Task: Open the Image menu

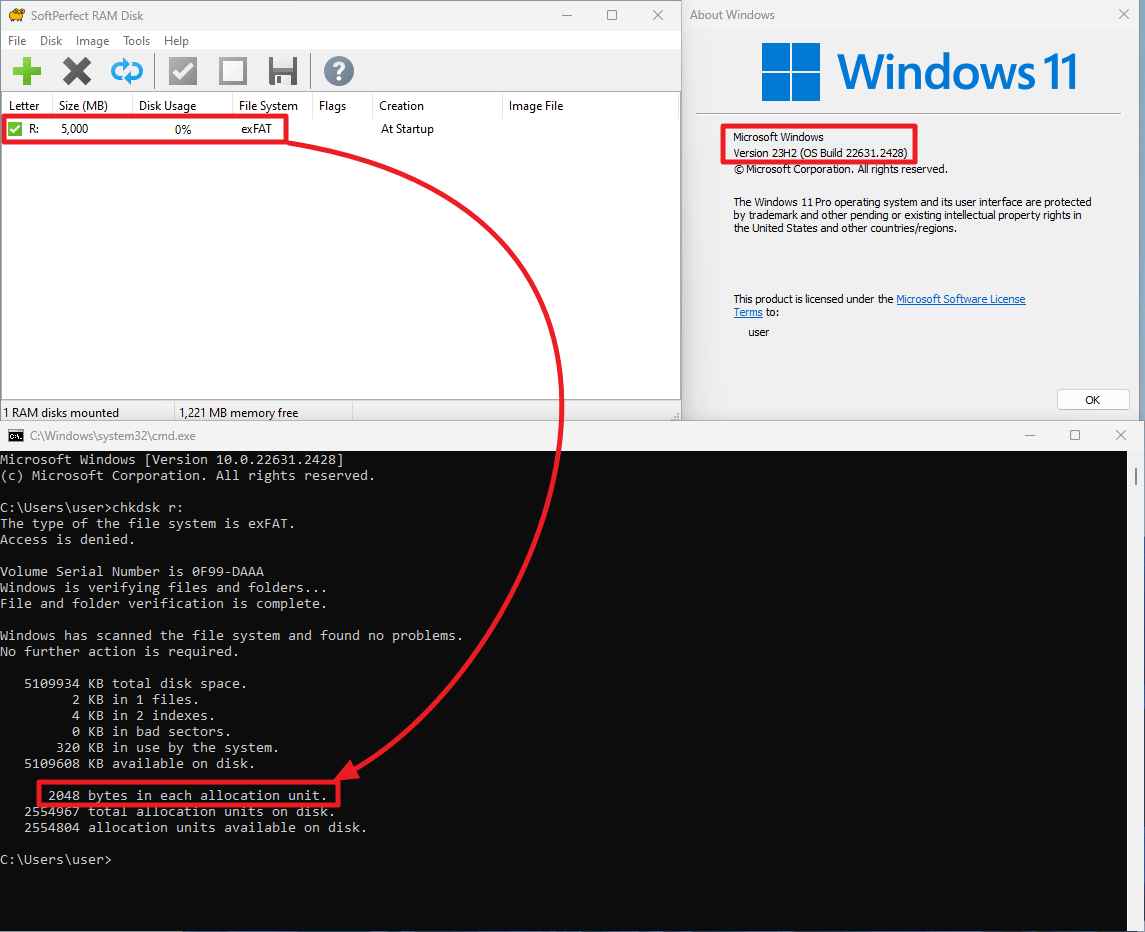Action: point(93,41)
